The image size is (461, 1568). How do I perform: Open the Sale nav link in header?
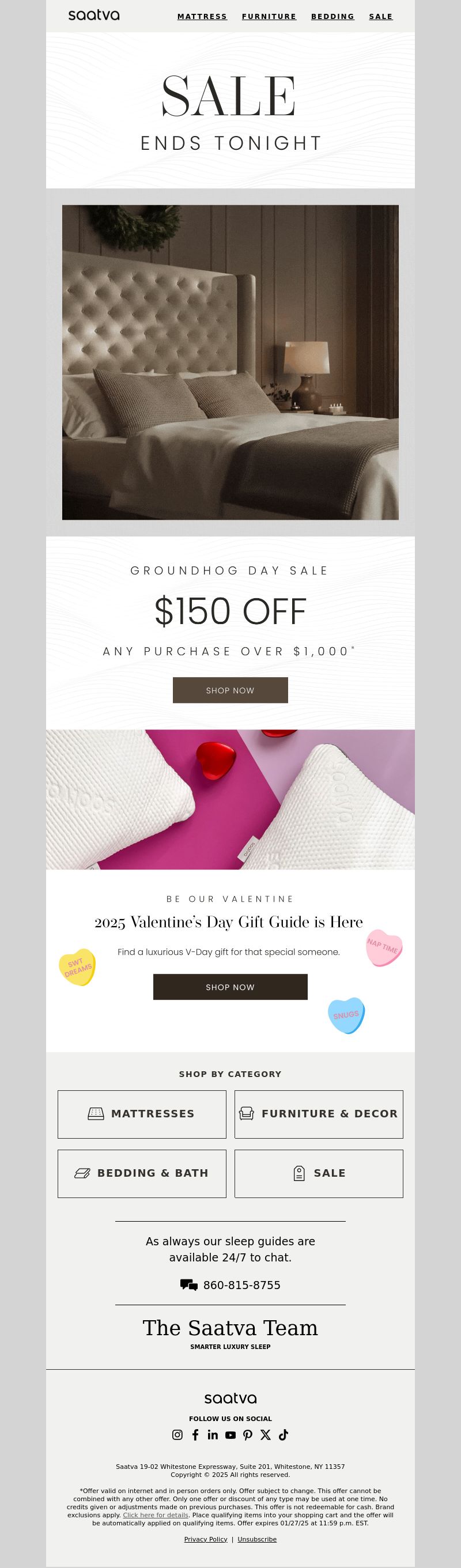pos(381,17)
